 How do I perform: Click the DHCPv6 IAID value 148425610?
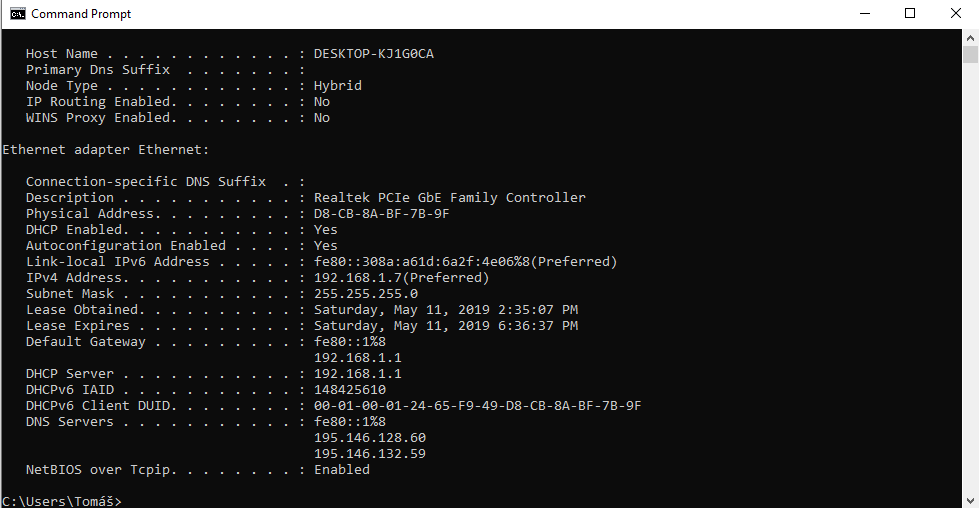(349, 390)
